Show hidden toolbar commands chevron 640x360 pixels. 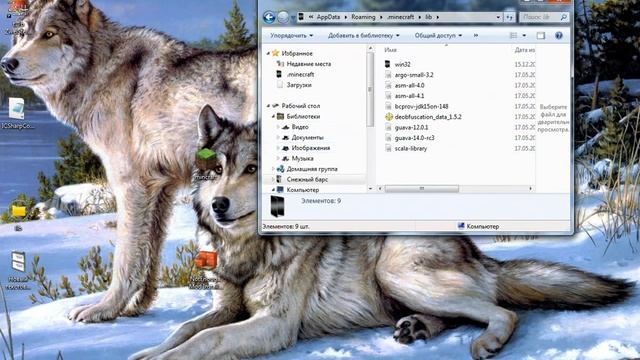point(476,36)
